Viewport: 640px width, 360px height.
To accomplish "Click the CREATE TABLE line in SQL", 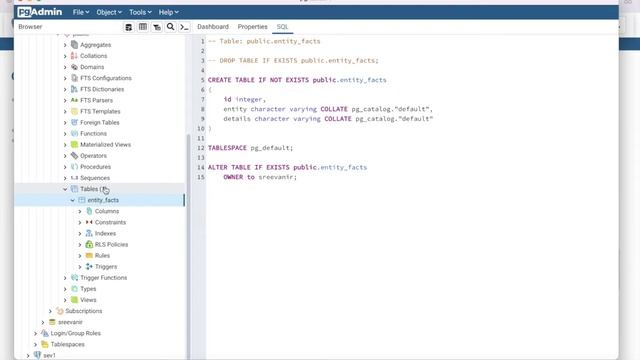I will 297,80.
